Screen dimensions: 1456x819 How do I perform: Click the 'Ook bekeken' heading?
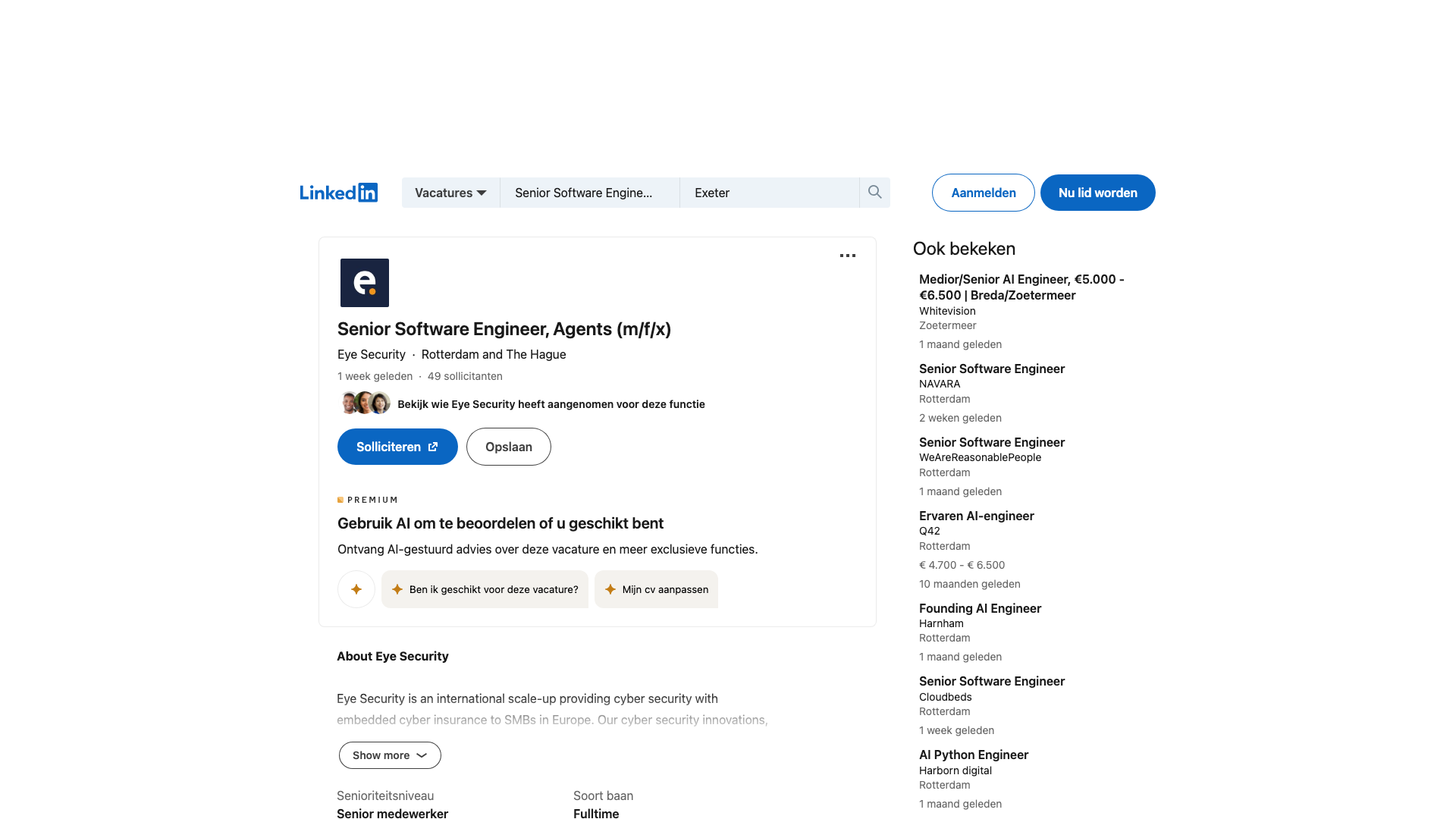coord(964,249)
